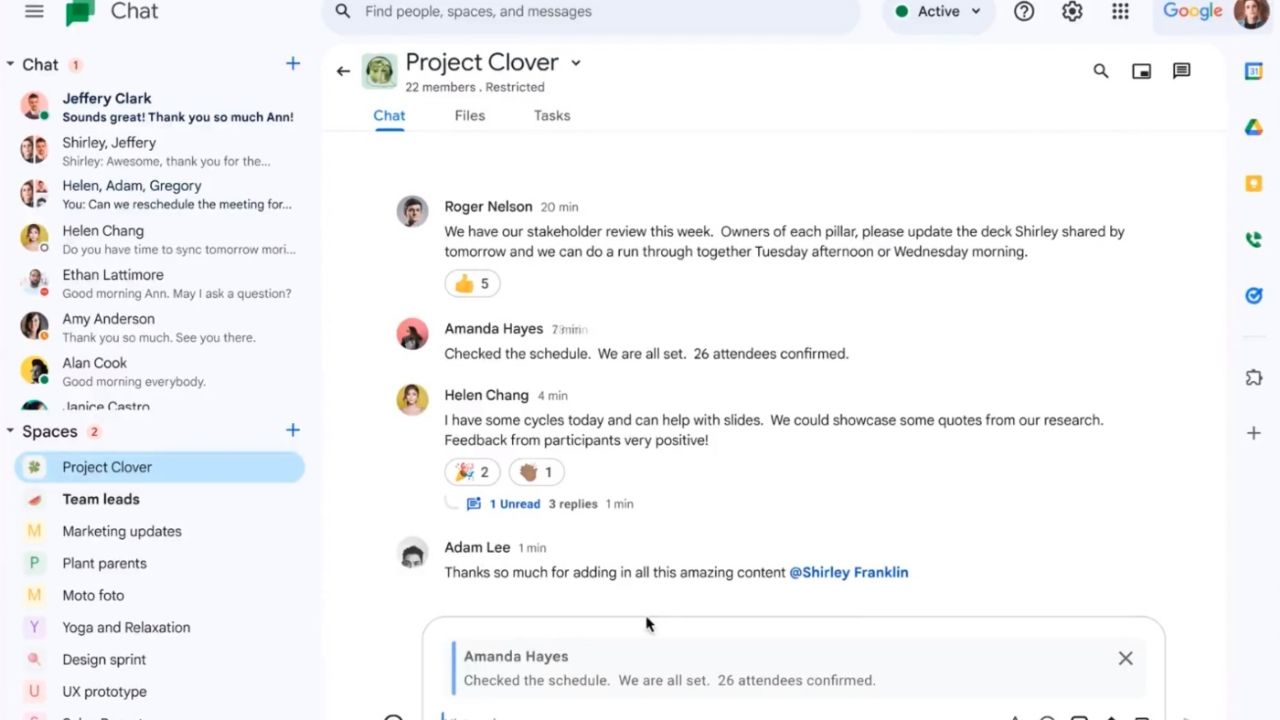Open the Settings gear
Image resolution: width=1280 pixels, height=720 pixels.
pos(1072,12)
